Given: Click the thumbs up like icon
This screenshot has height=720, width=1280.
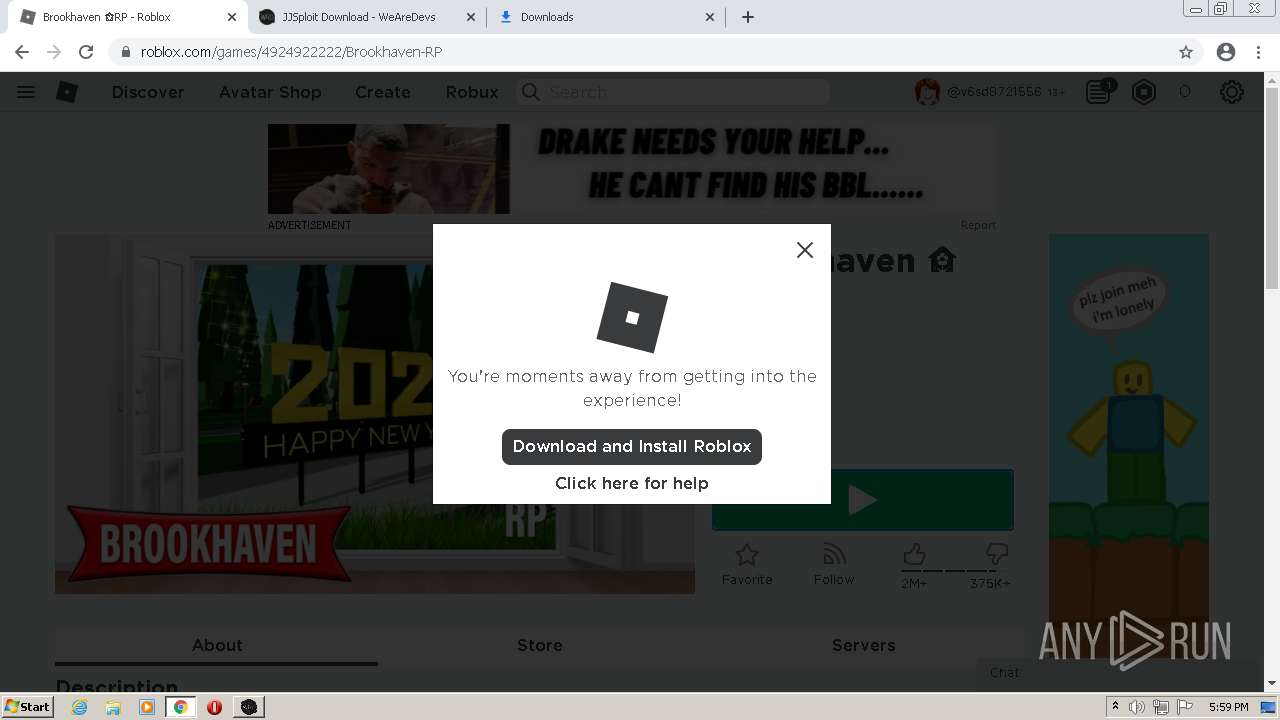Looking at the screenshot, I should [x=914, y=554].
